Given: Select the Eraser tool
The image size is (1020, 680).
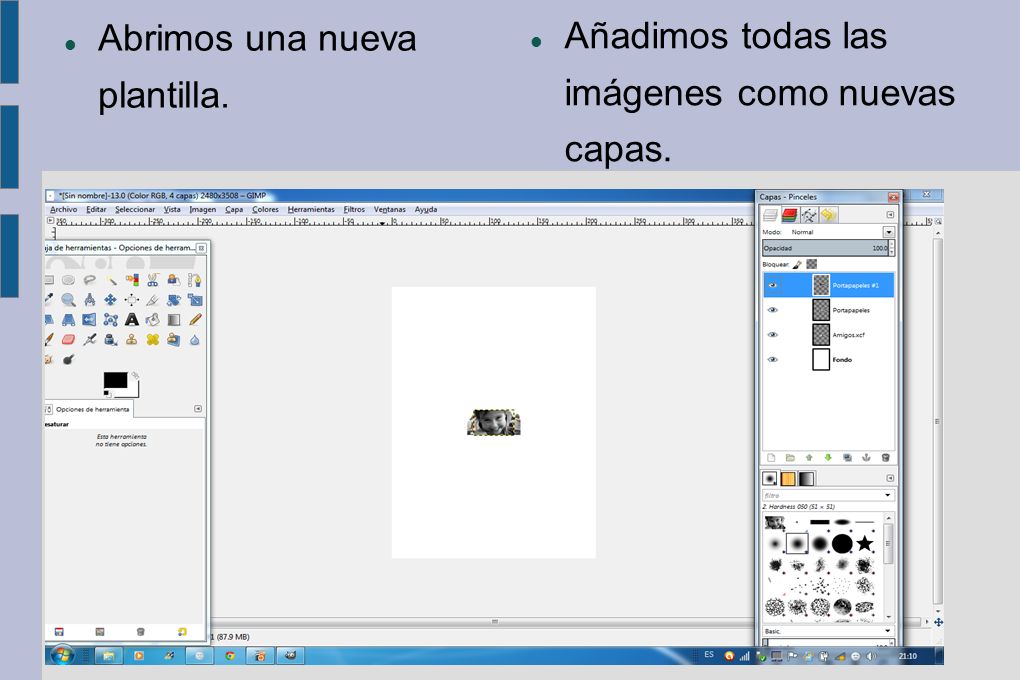Looking at the screenshot, I should (68, 340).
